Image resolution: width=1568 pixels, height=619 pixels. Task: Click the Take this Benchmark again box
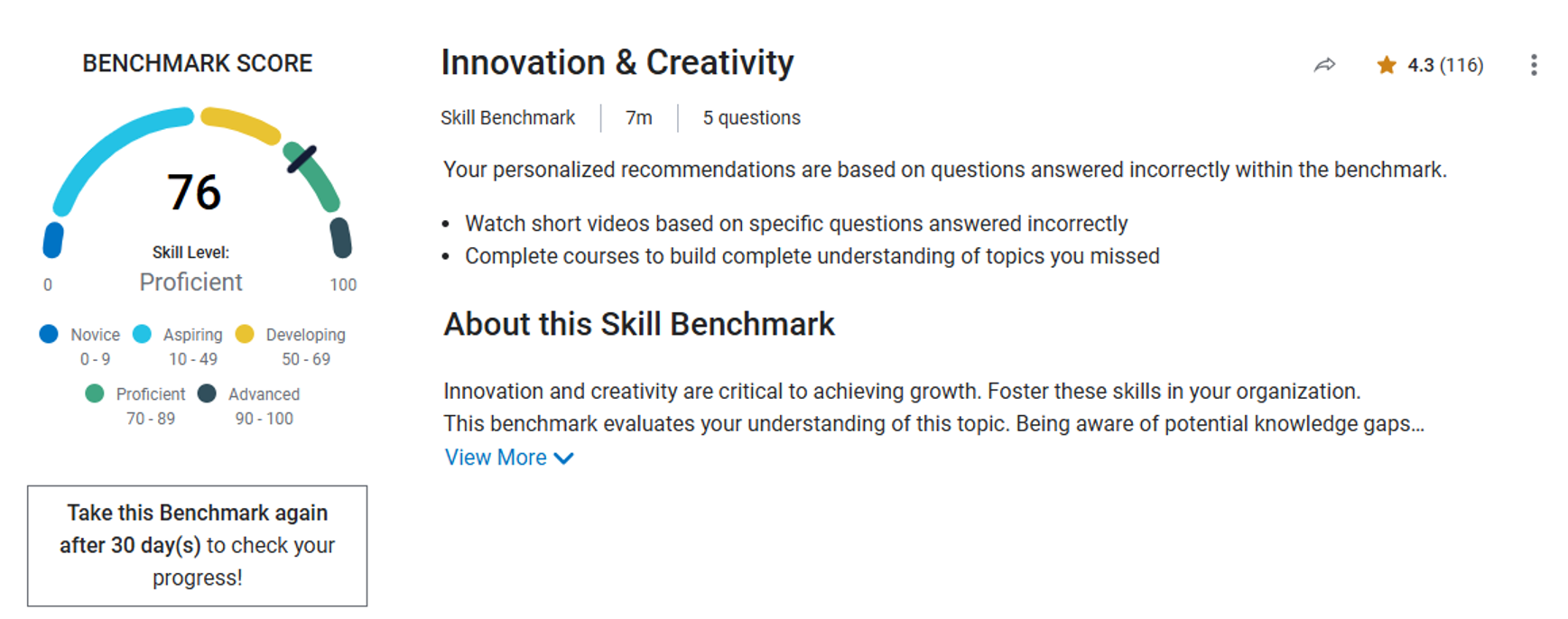point(197,545)
